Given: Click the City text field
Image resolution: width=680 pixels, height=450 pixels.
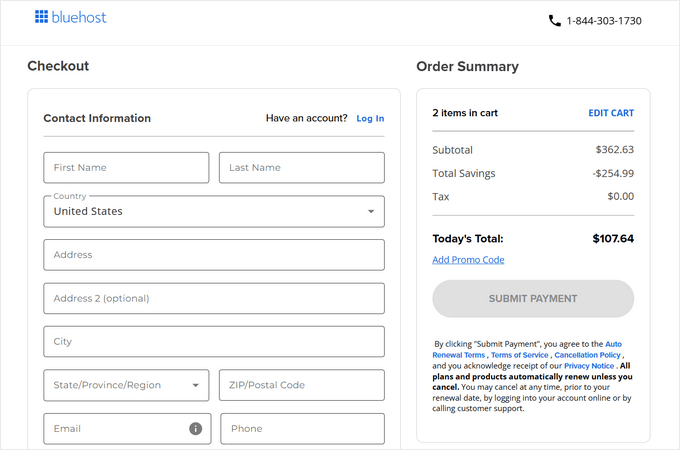Looking at the screenshot, I should pos(213,341).
